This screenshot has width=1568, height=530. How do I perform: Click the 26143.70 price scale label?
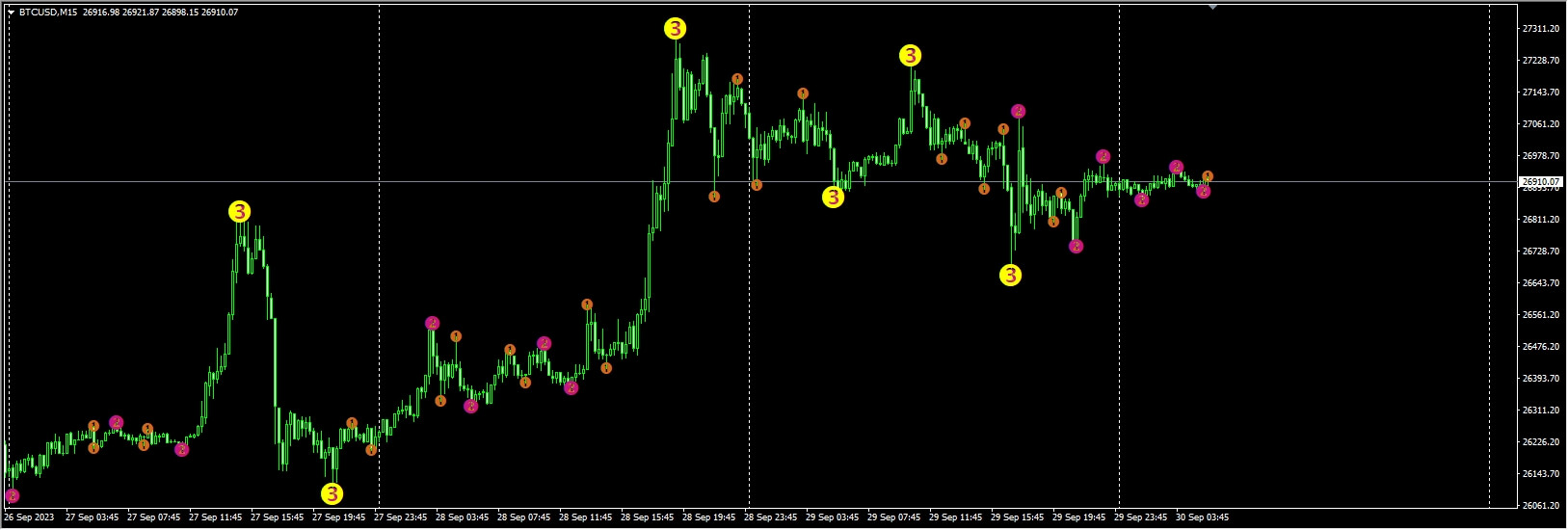(1540, 474)
